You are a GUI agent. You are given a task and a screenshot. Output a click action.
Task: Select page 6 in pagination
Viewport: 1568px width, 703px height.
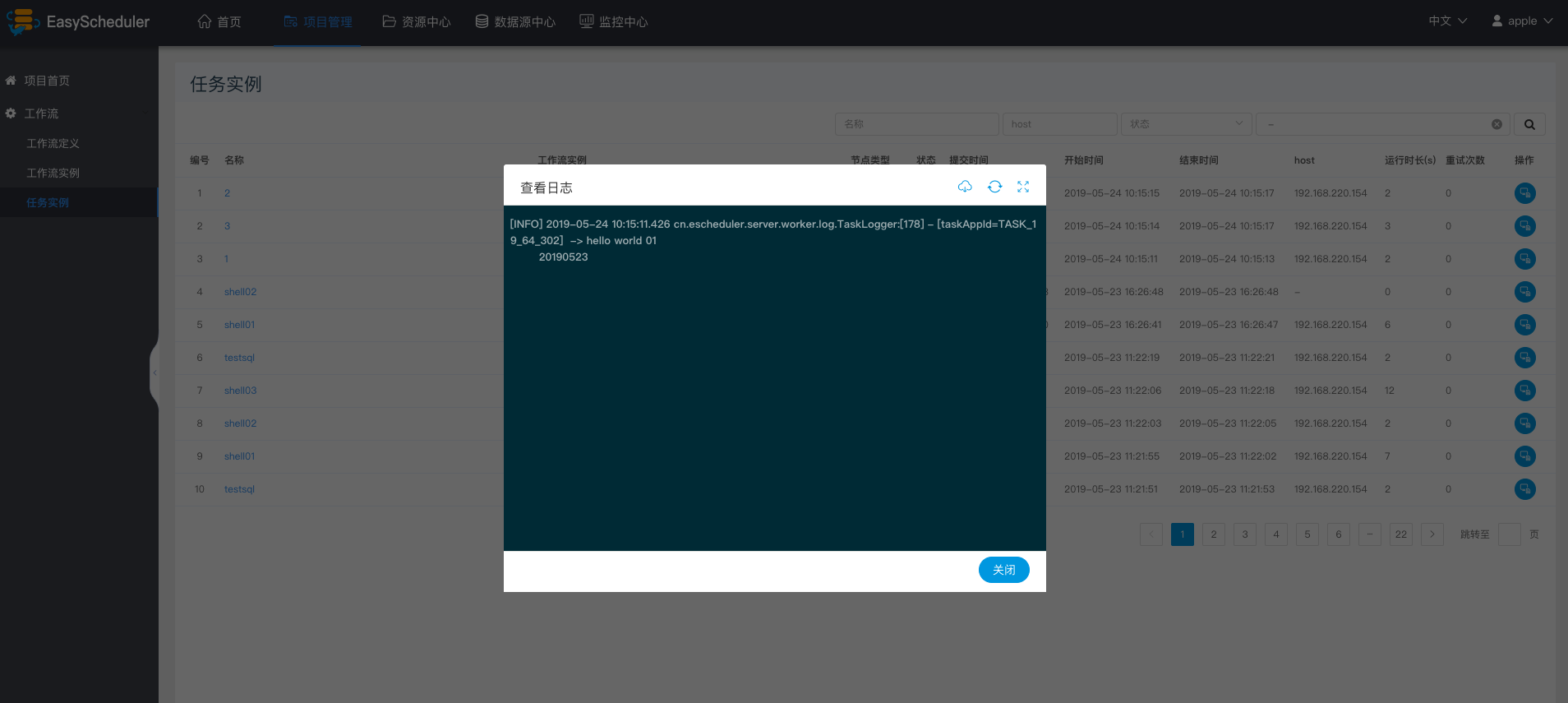click(x=1339, y=534)
